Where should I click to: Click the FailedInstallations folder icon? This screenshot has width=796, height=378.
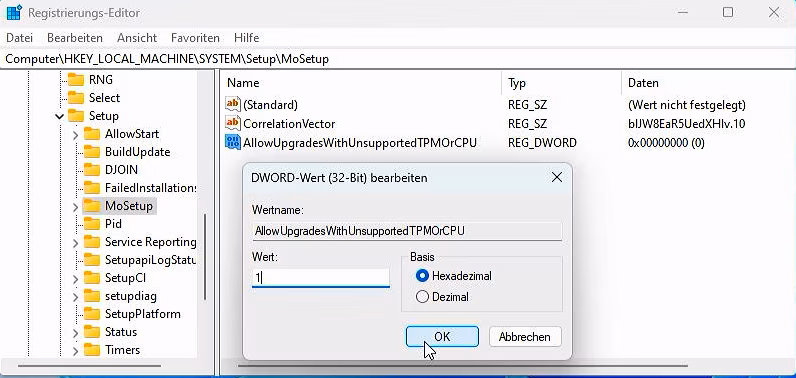coord(92,188)
